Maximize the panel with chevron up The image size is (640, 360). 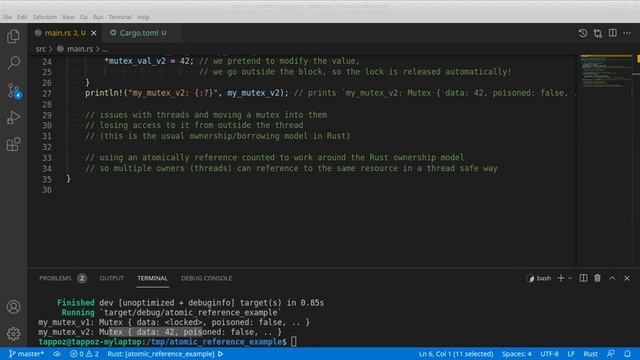[612, 278]
